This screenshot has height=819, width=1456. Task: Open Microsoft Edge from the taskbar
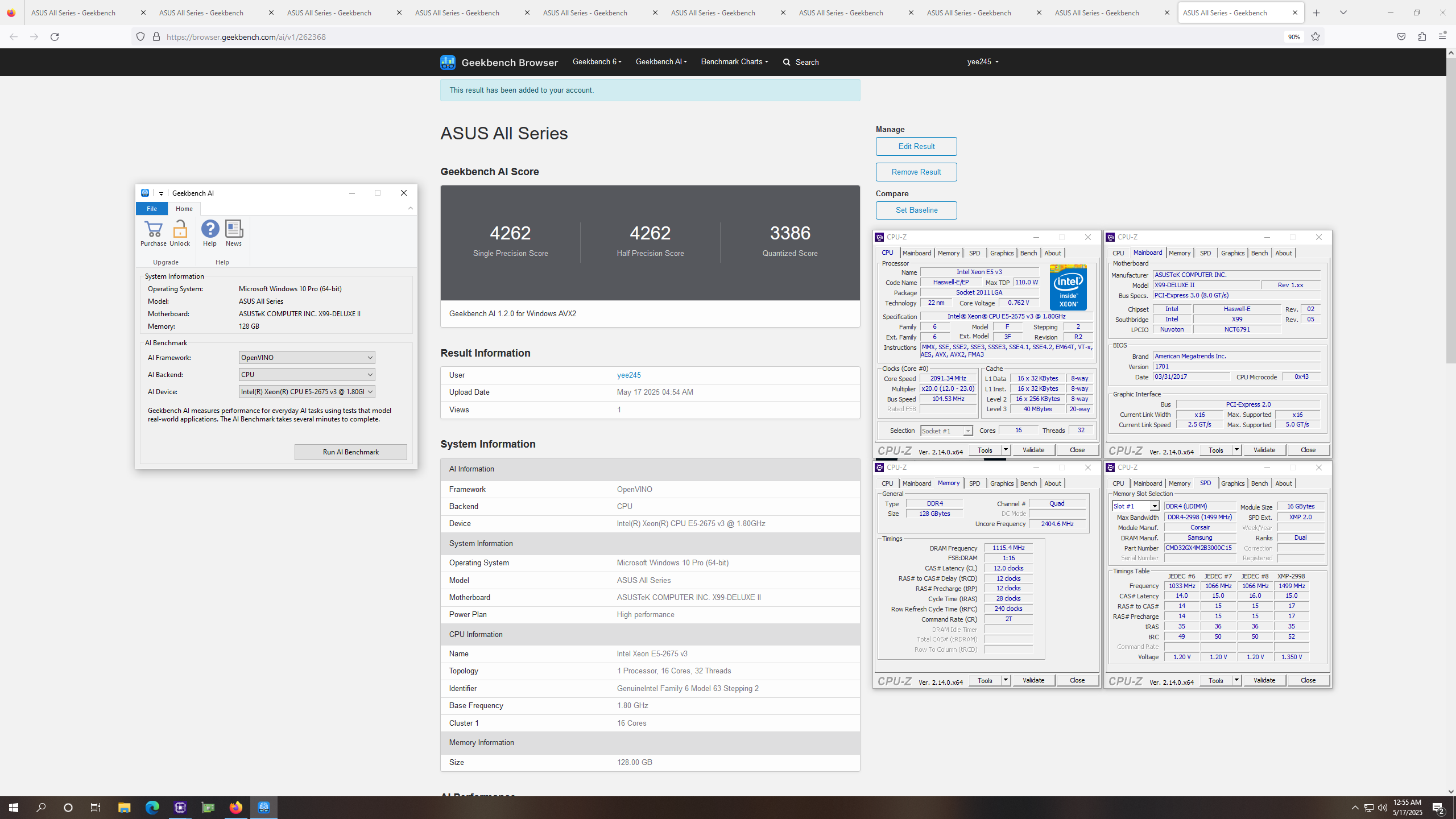pyautogui.click(x=152, y=808)
